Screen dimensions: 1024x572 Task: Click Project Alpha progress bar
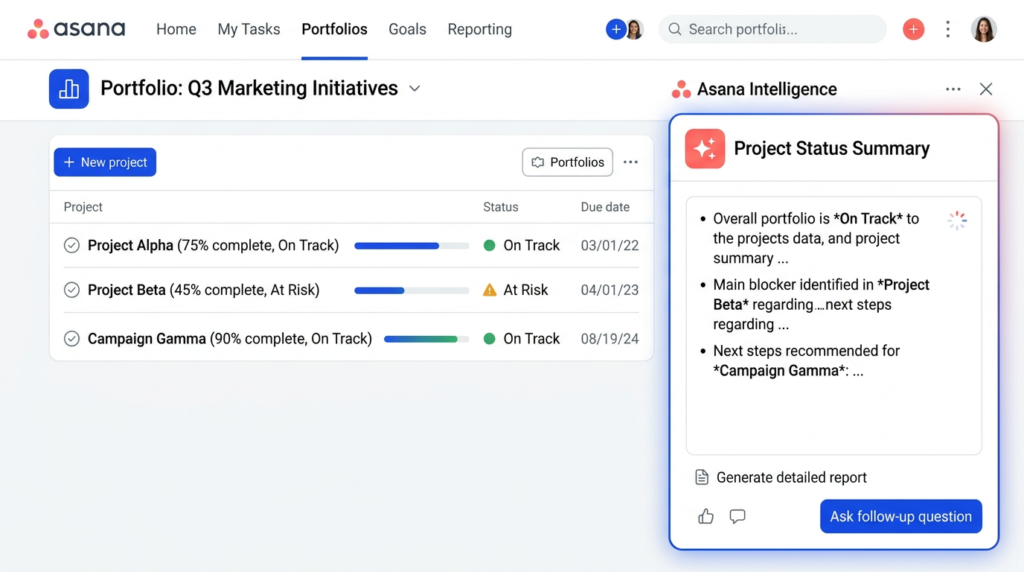(411, 246)
